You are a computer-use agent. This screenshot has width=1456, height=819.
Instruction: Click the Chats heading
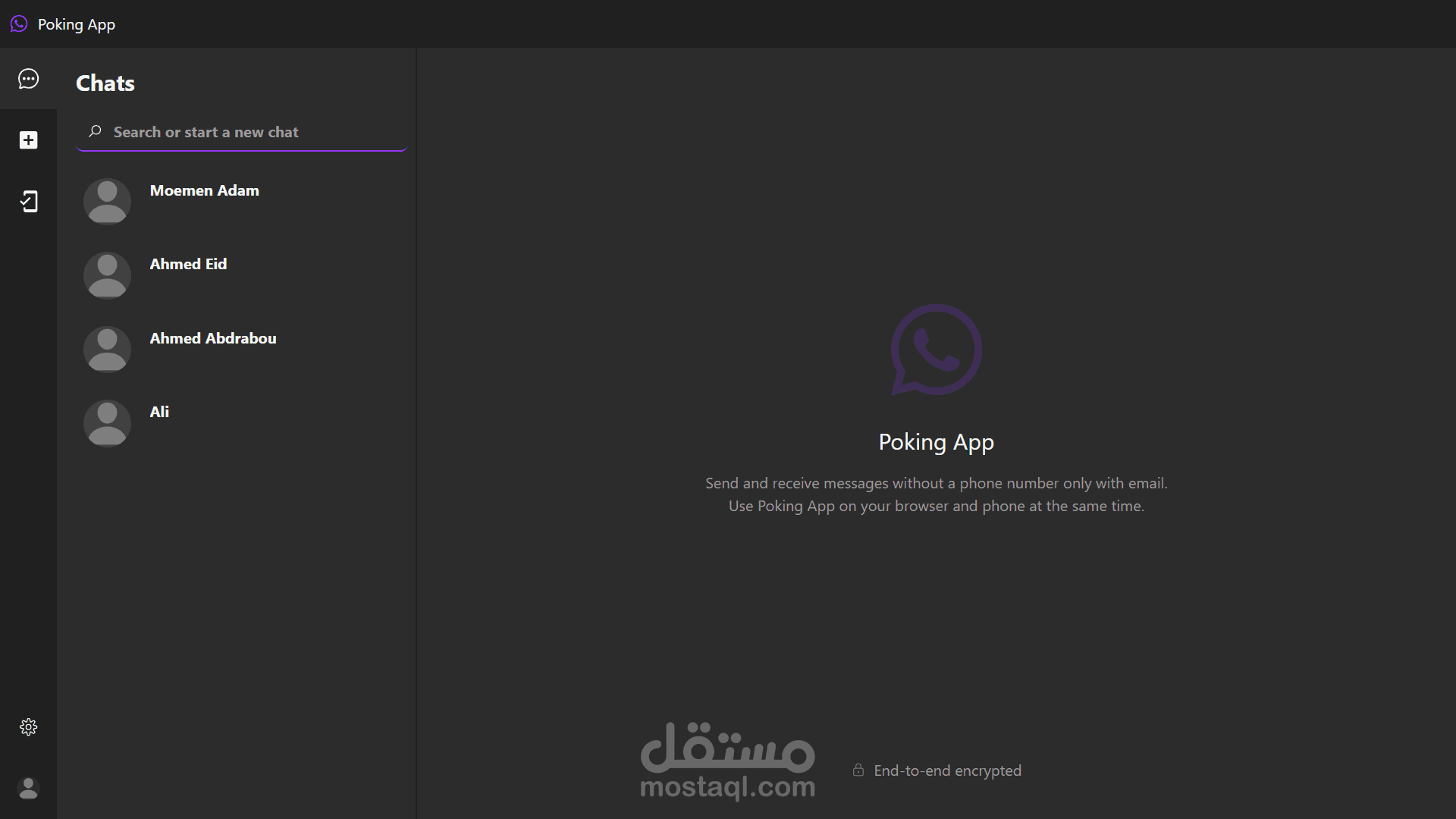pos(105,83)
